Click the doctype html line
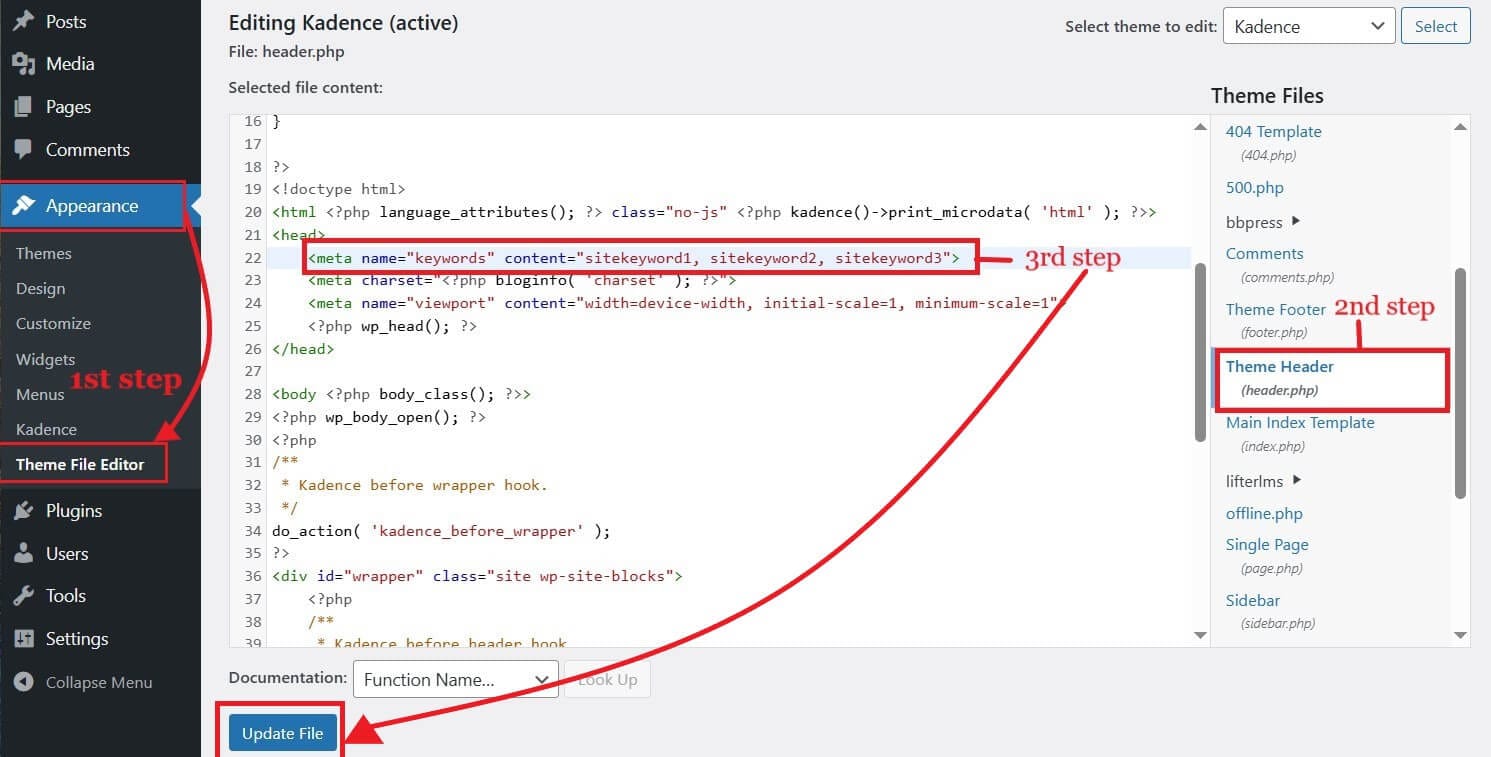 tap(338, 189)
